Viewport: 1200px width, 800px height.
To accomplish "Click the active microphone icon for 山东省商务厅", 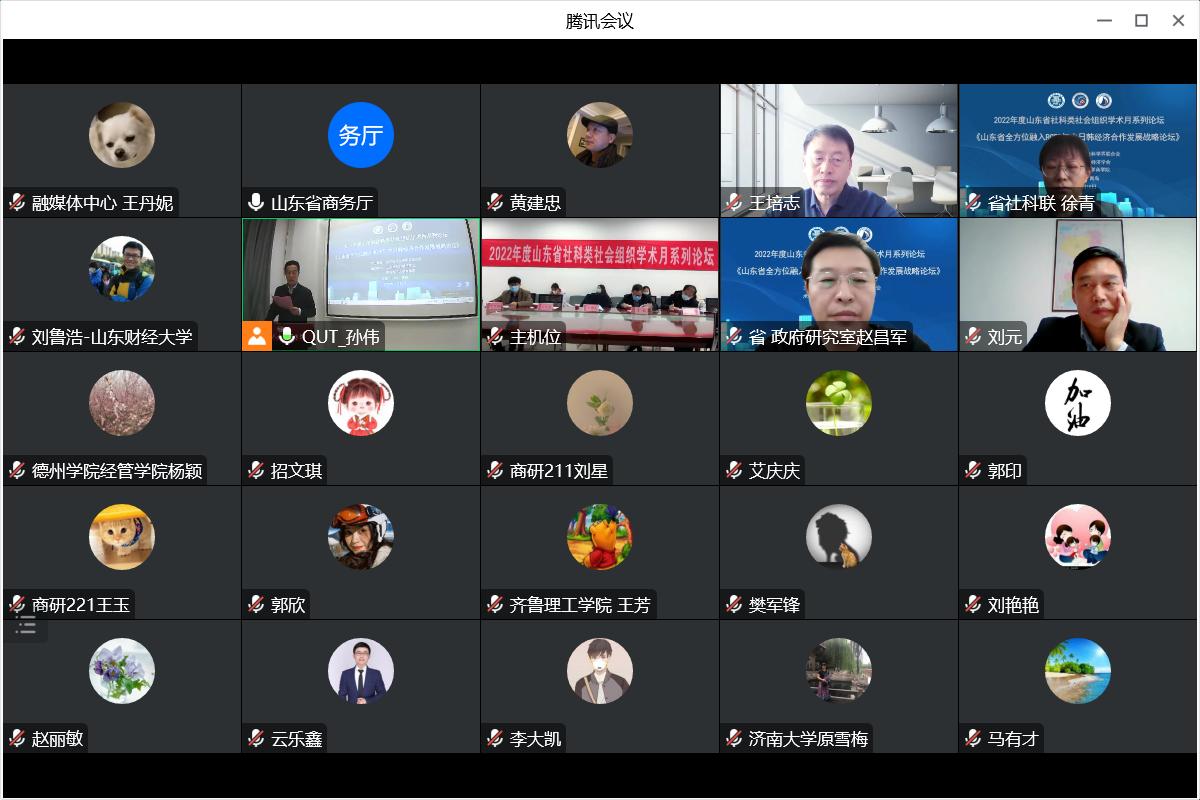I will tap(256, 203).
